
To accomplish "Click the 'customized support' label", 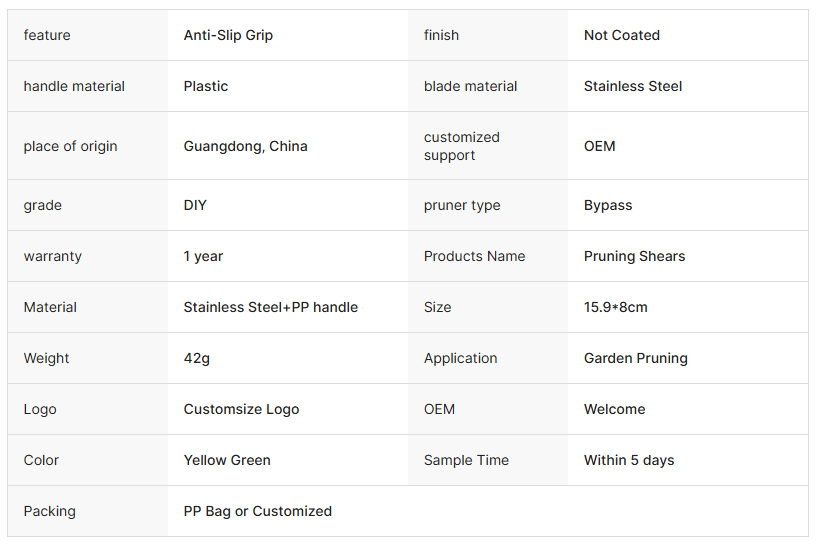I will pyautogui.click(x=461, y=146).
